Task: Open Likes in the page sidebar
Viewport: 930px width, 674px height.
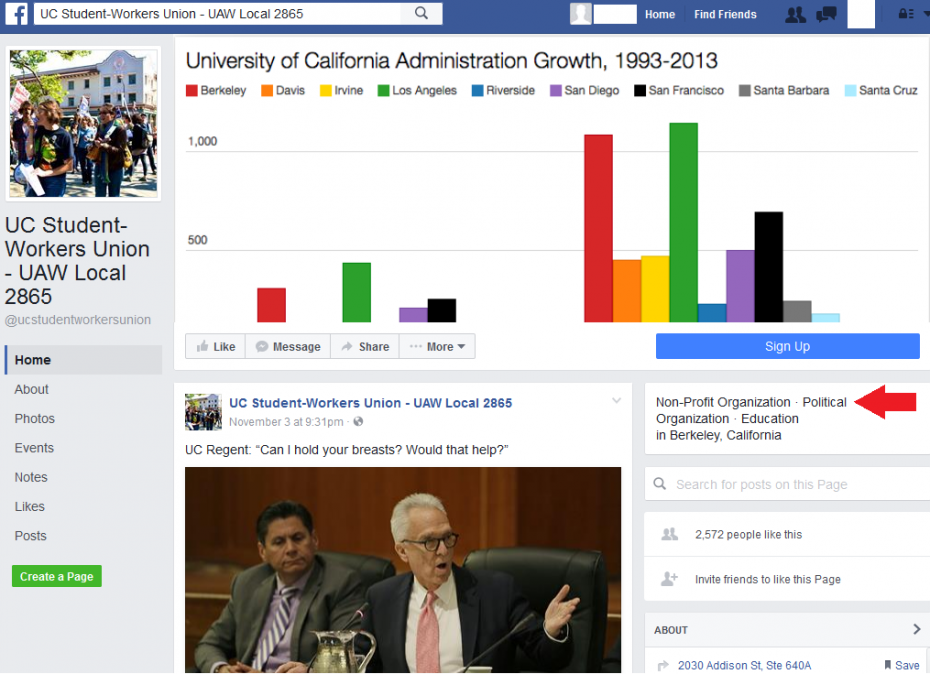Action: click(30, 507)
